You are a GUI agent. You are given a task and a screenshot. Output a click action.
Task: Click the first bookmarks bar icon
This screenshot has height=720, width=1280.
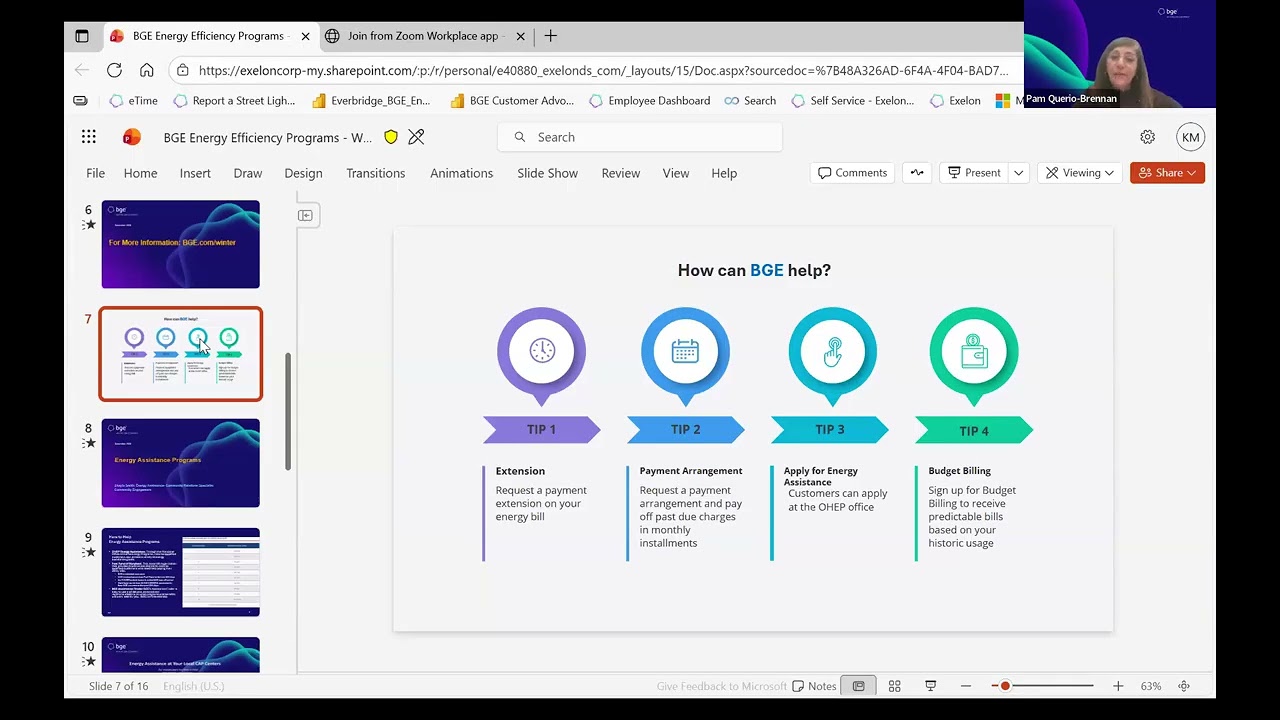(80, 100)
